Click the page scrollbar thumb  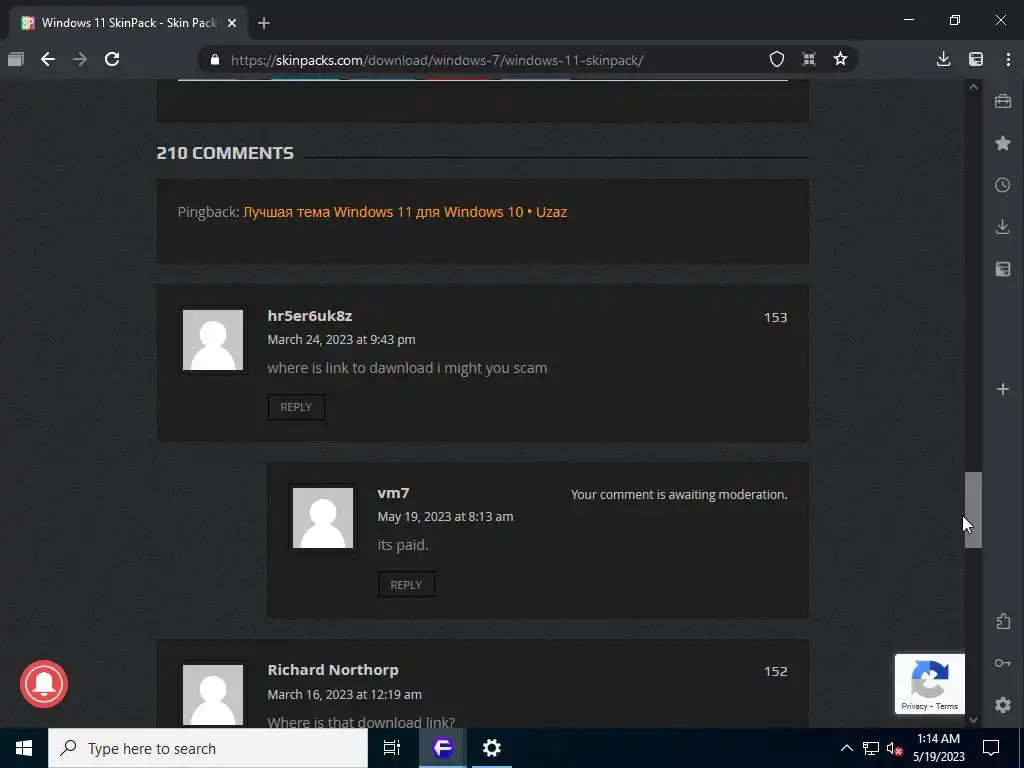click(x=973, y=509)
